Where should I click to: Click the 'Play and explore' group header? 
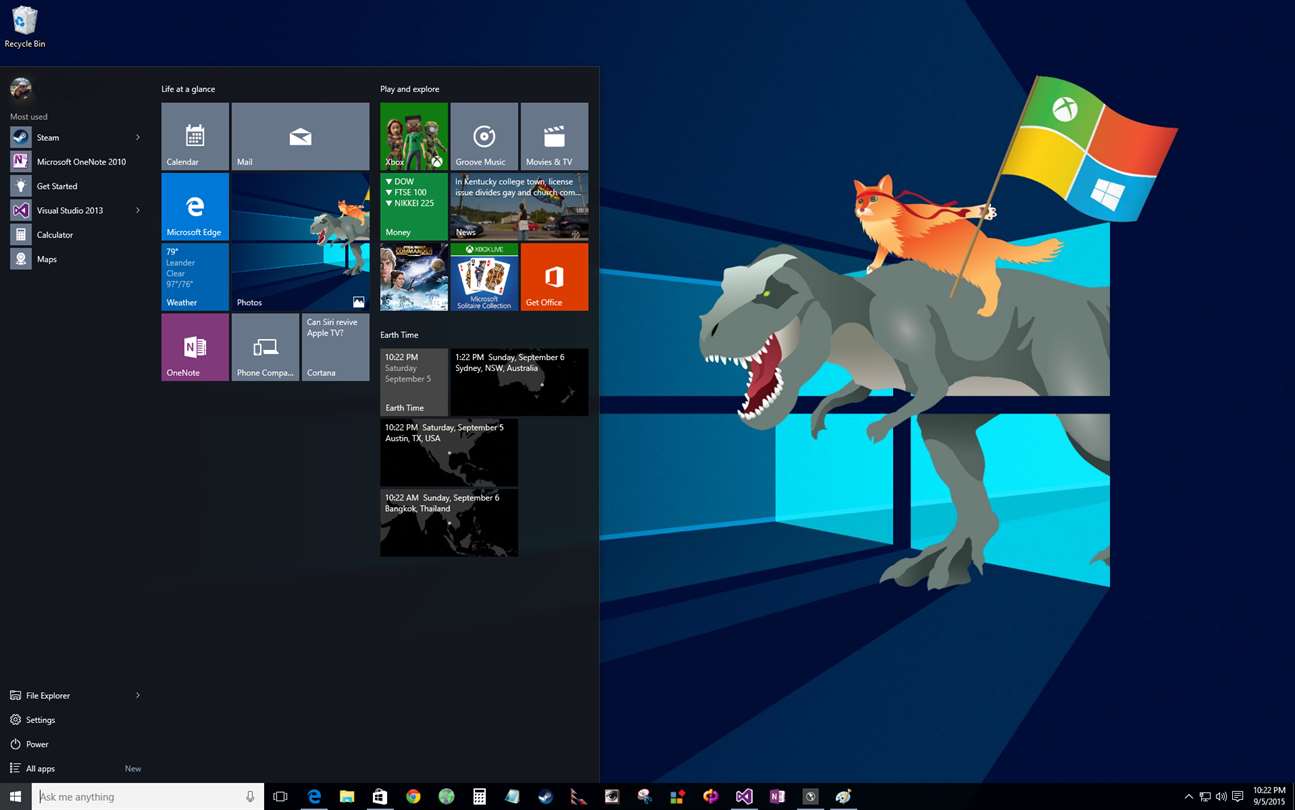click(x=410, y=89)
